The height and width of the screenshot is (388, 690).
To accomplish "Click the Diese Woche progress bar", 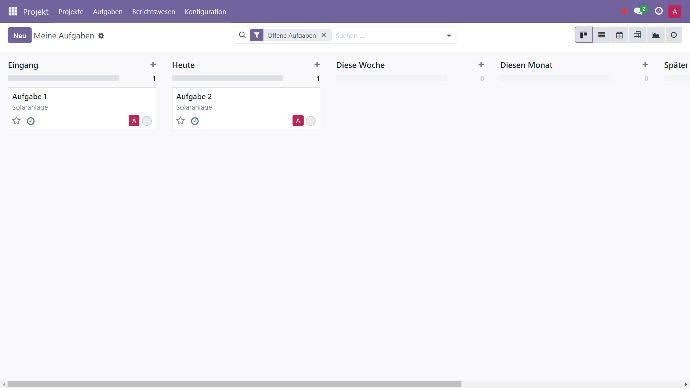I will coord(392,78).
